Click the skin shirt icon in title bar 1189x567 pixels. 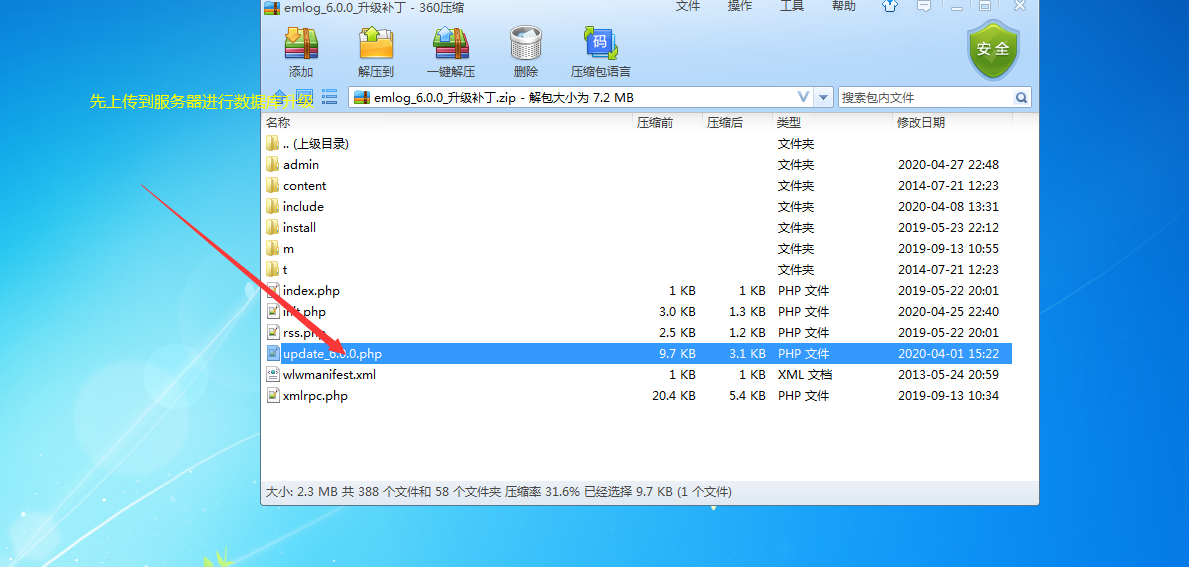click(890, 7)
